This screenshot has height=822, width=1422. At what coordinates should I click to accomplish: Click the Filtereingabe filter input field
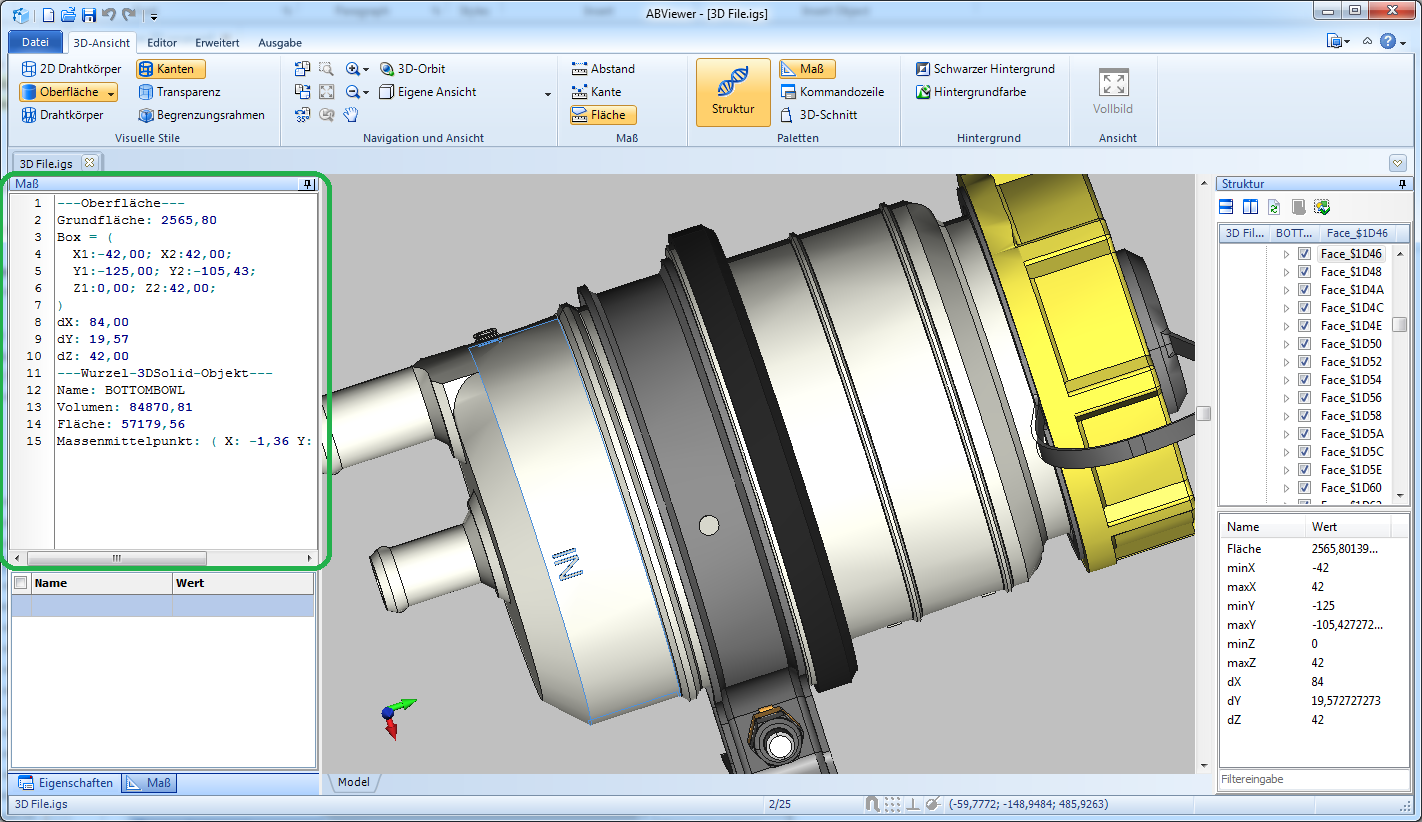1312,779
